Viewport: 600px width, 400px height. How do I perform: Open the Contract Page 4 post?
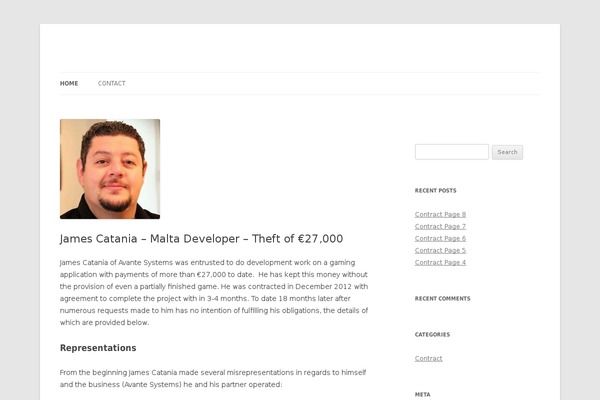point(440,263)
